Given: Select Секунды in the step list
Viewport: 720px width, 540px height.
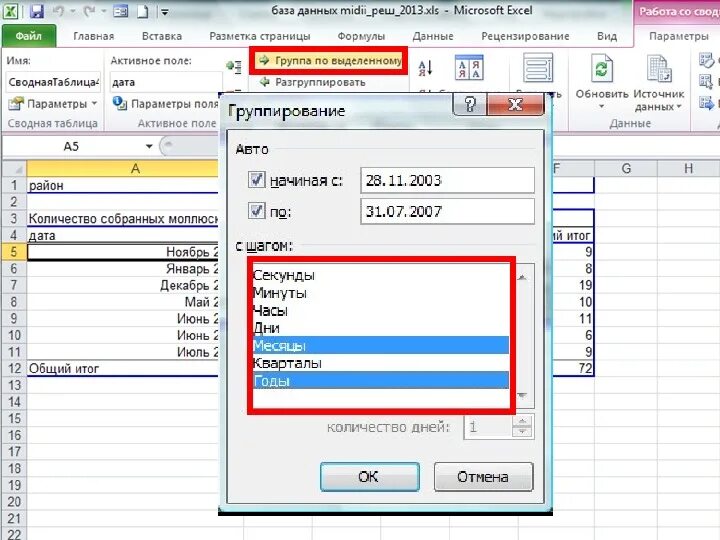Looking at the screenshot, I should tap(380, 275).
